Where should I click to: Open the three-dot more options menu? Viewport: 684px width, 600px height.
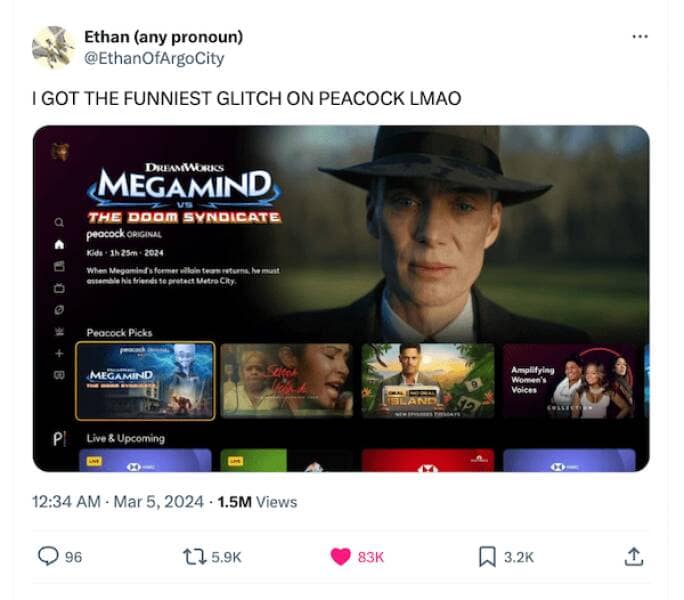[x=640, y=37]
